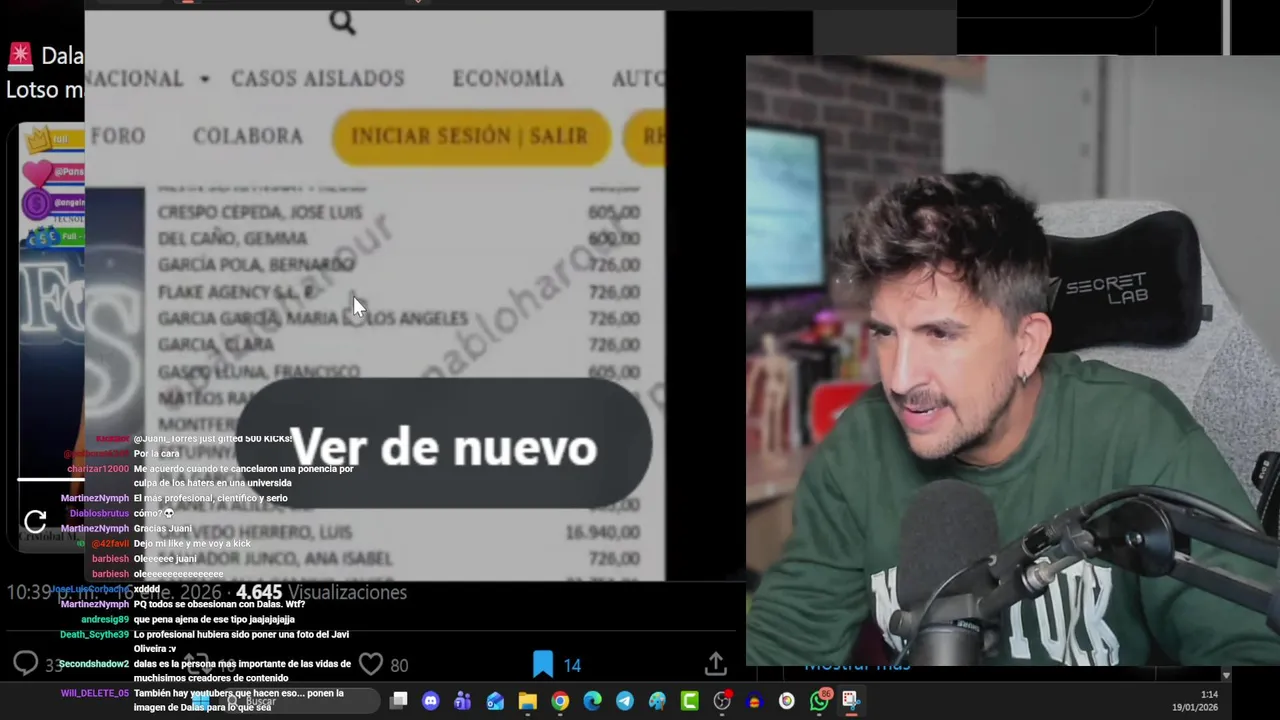This screenshot has height=720, width=1280.
Task: Open the CASOS AISLADOS menu section
Action: 317,79
